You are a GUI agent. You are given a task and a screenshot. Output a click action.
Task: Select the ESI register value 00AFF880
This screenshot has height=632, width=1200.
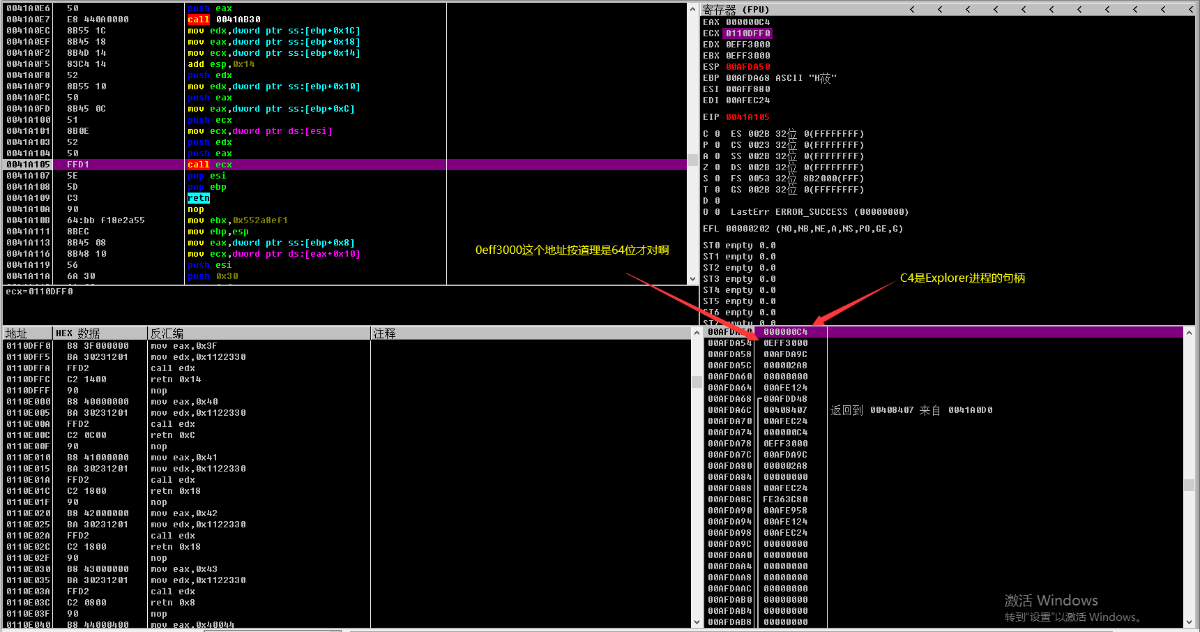(x=747, y=88)
